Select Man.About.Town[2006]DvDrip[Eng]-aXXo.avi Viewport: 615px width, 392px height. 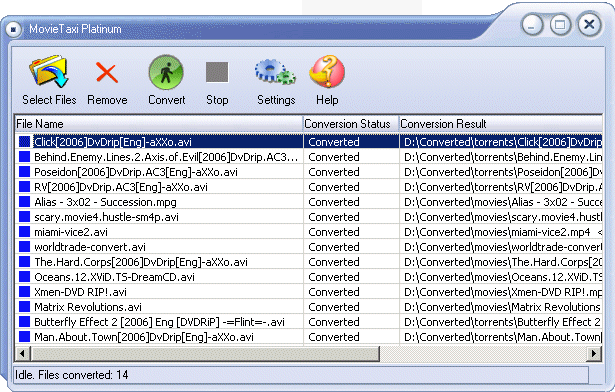pos(144,337)
